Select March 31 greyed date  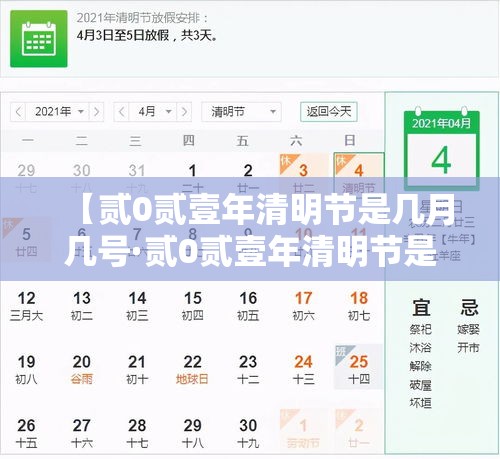[x=137, y=178]
